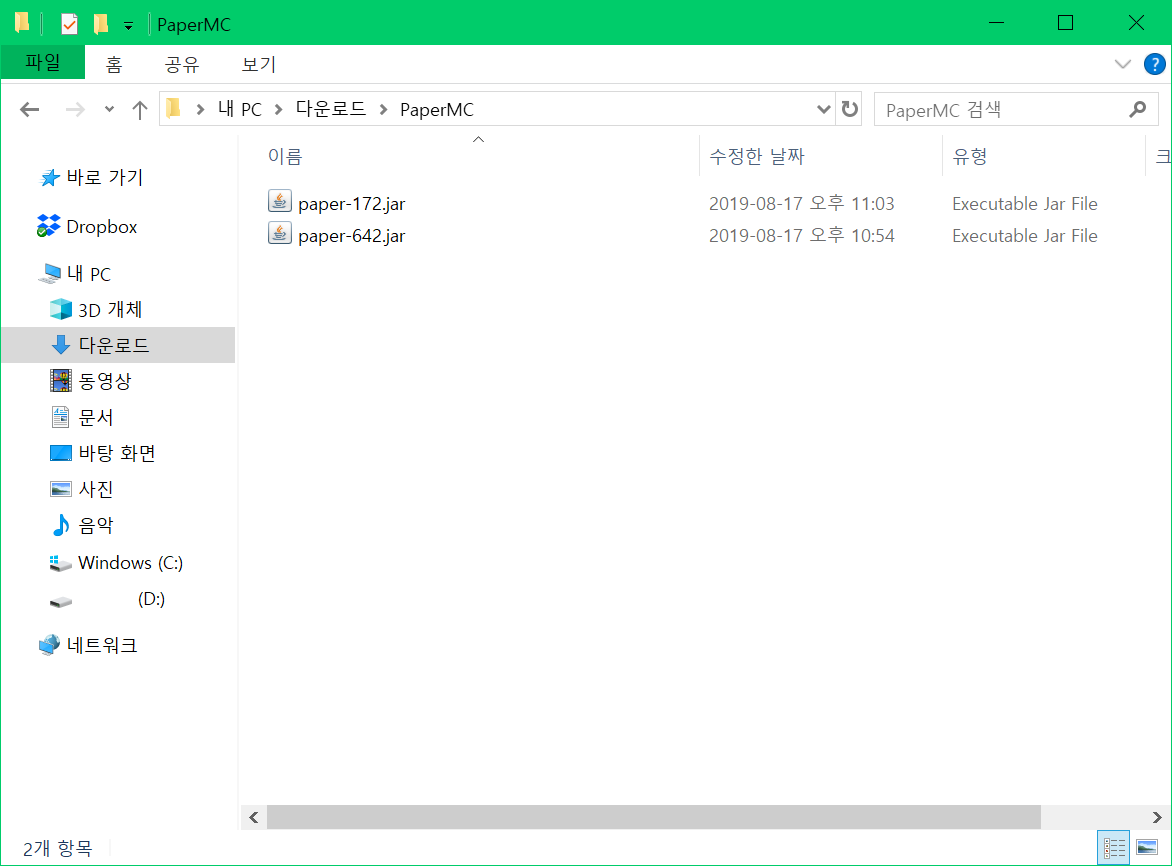Refresh the PaperMC folder
Screen dimensions: 1172x866
pos(849,109)
